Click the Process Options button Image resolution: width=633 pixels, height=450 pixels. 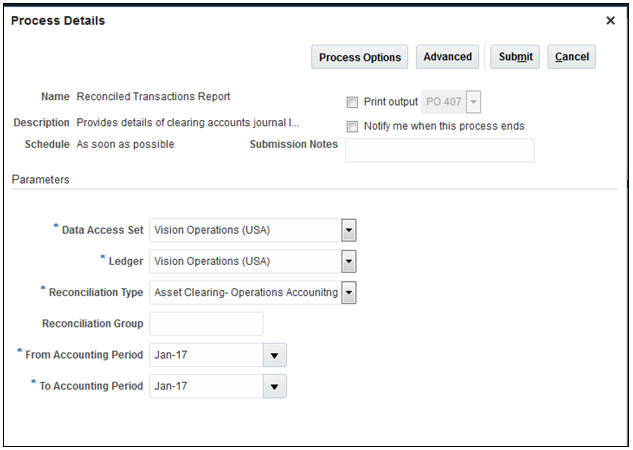(x=360, y=57)
